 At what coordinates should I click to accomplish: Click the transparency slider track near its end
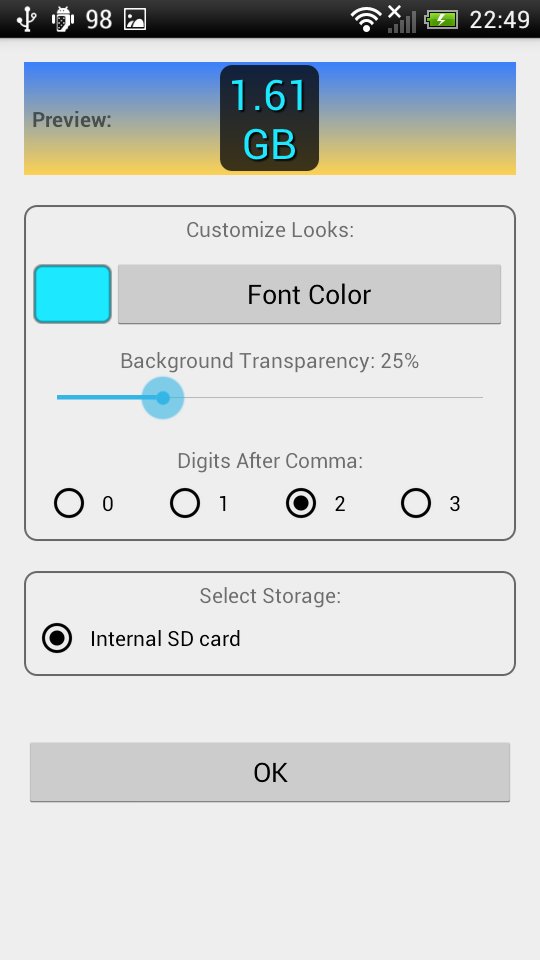471,398
